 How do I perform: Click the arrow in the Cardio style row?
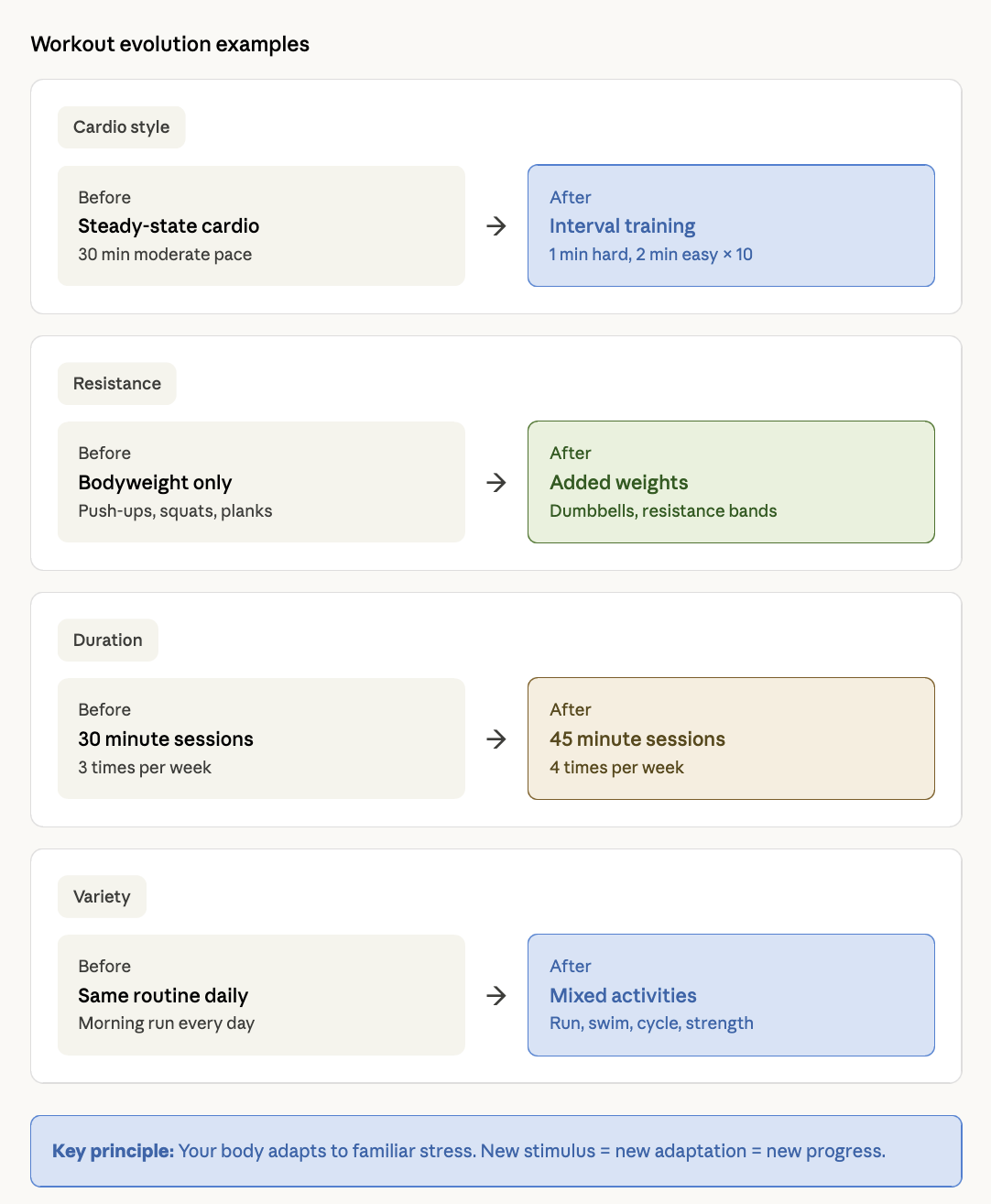click(496, 226)
